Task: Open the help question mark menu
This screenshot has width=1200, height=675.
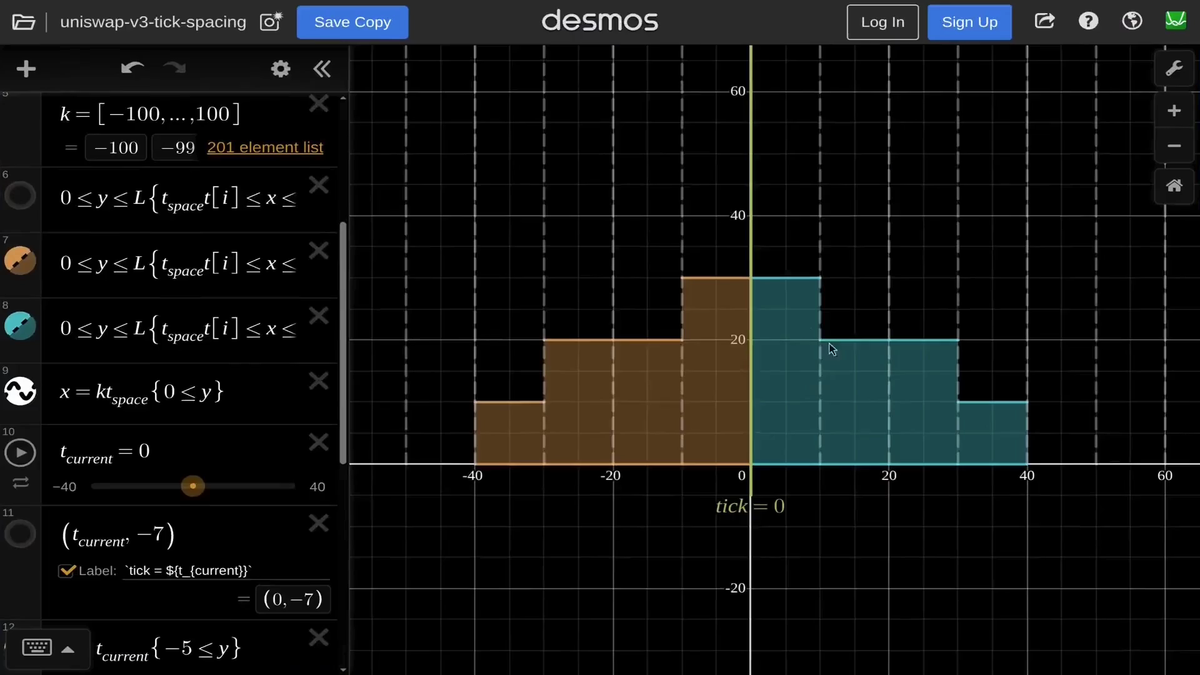Action: (x=1089, y=22)
